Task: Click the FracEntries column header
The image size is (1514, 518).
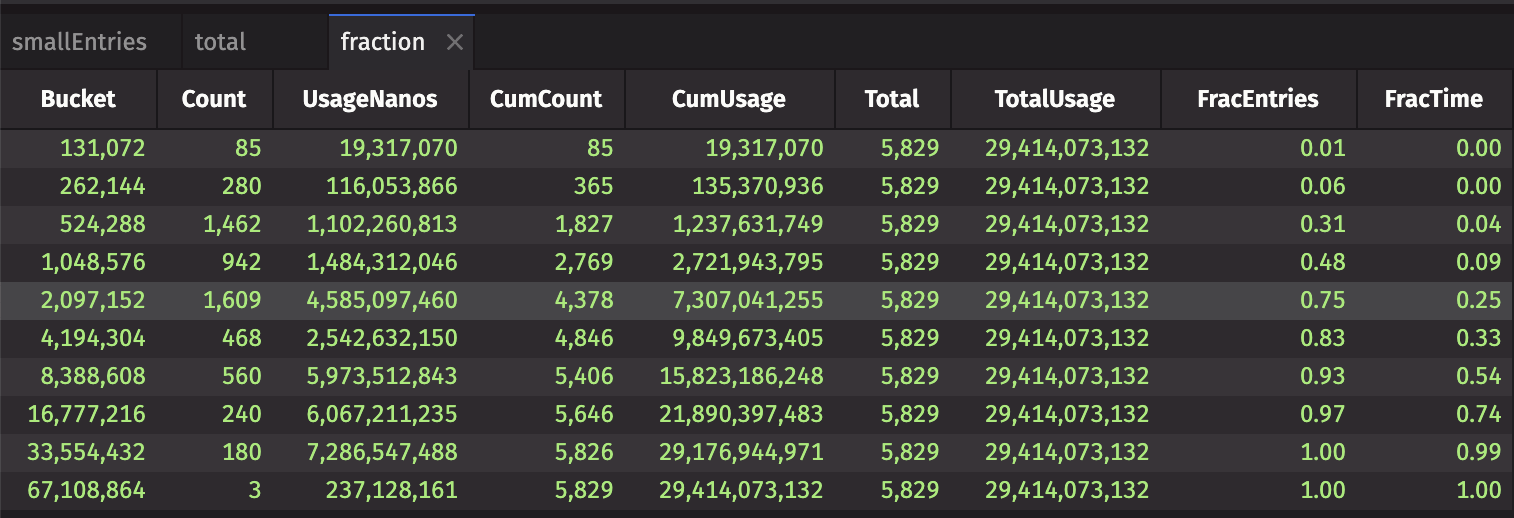Action: 1257,99
